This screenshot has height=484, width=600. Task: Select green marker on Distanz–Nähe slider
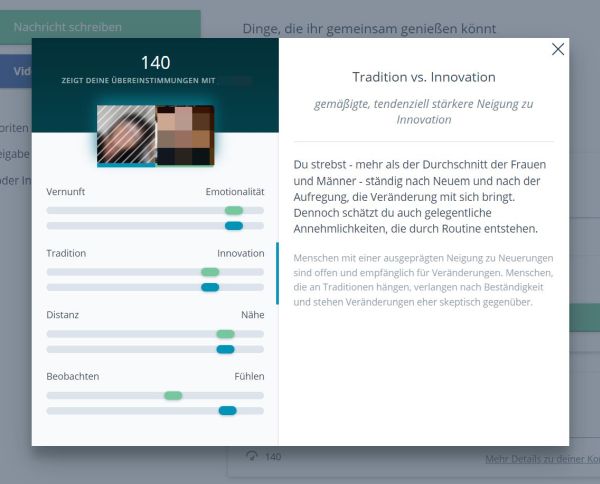point(225,334)
